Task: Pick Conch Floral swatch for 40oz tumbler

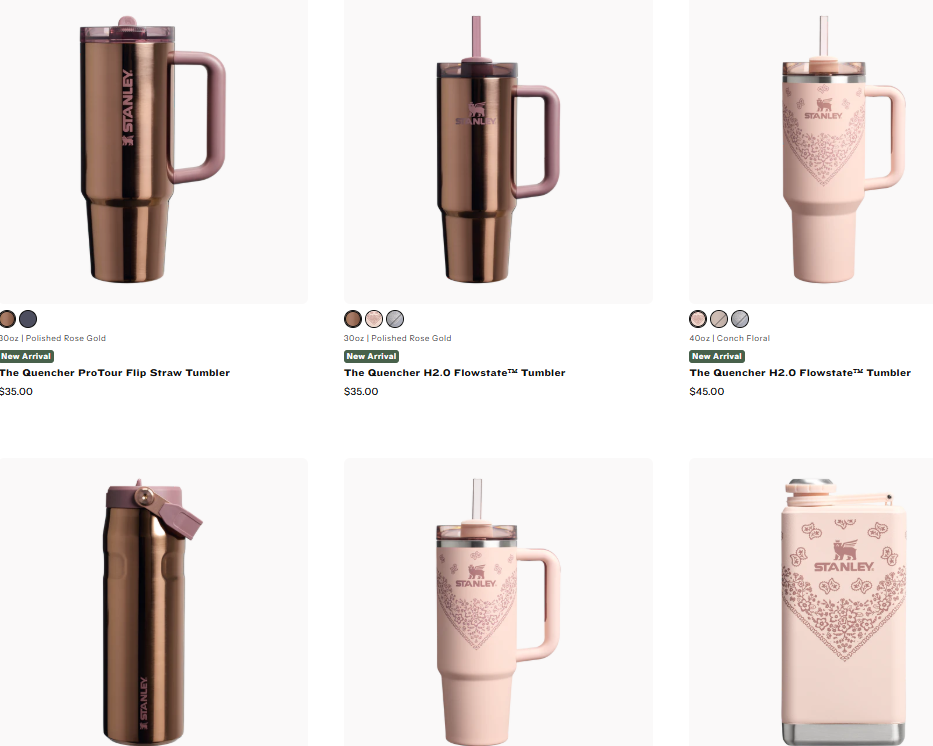Action: [698, 319]
